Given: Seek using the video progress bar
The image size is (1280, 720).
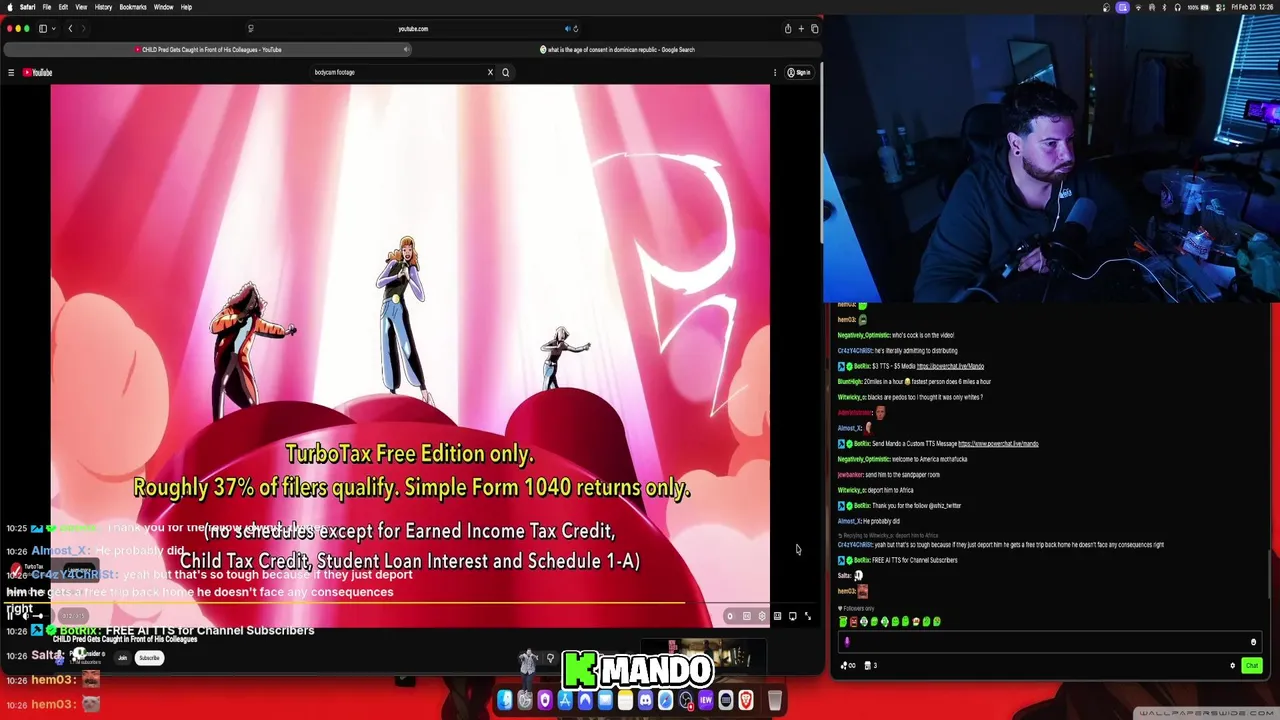Looking at the screenshot, I should pos(410,603).
